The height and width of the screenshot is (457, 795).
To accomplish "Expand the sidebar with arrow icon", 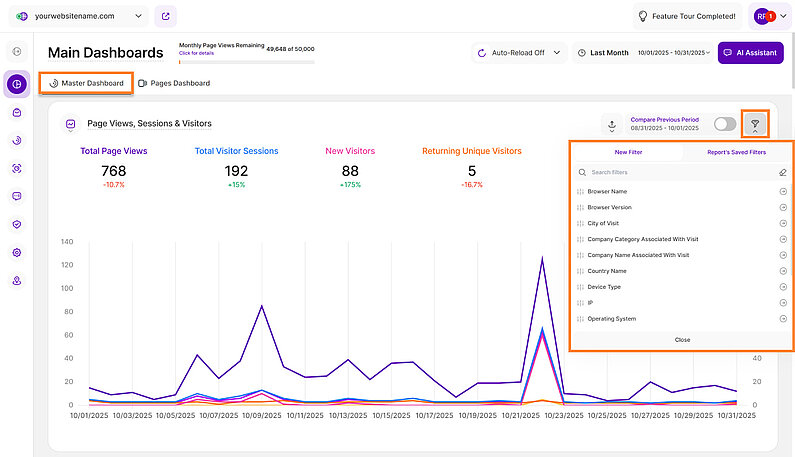I will pos(16,51).
